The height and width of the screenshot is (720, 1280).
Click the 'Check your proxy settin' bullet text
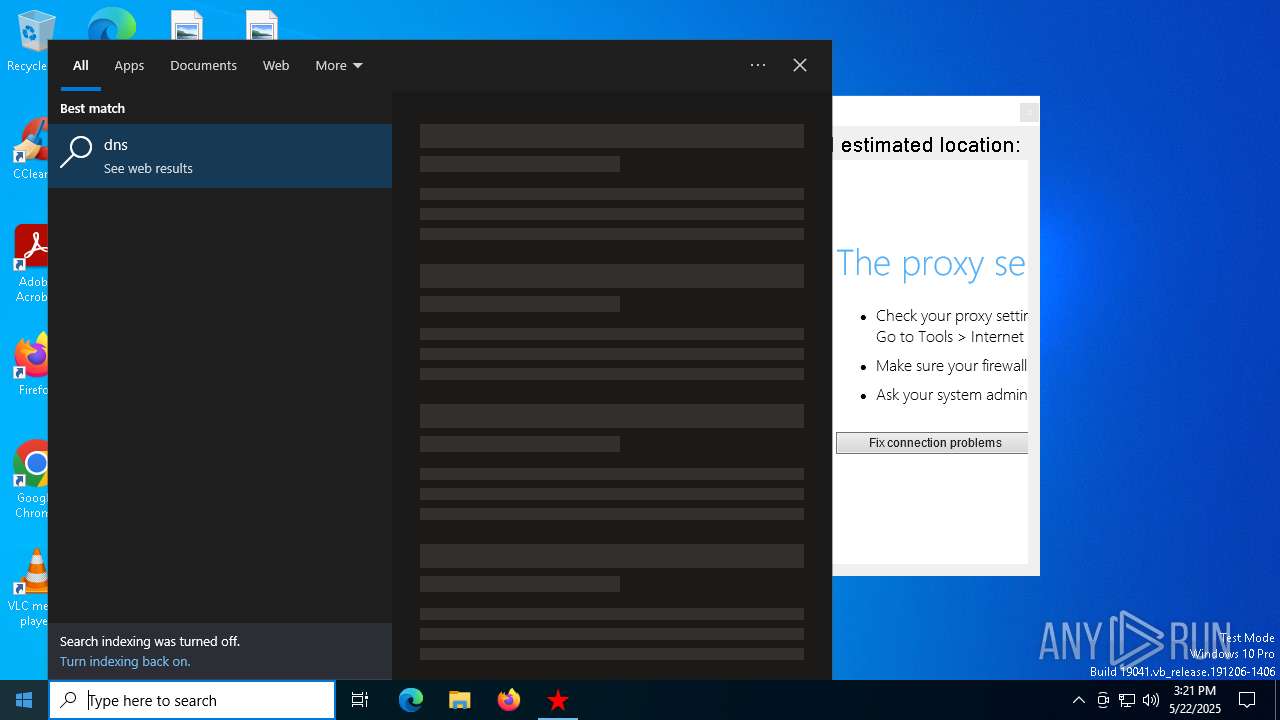951,316
